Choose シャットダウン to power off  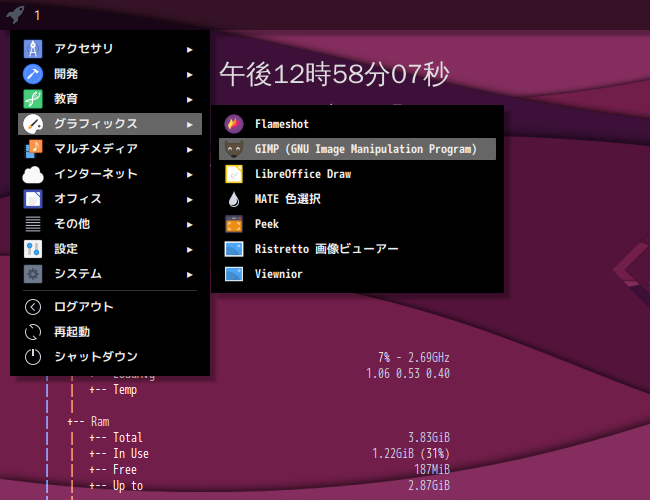(110, 357)
